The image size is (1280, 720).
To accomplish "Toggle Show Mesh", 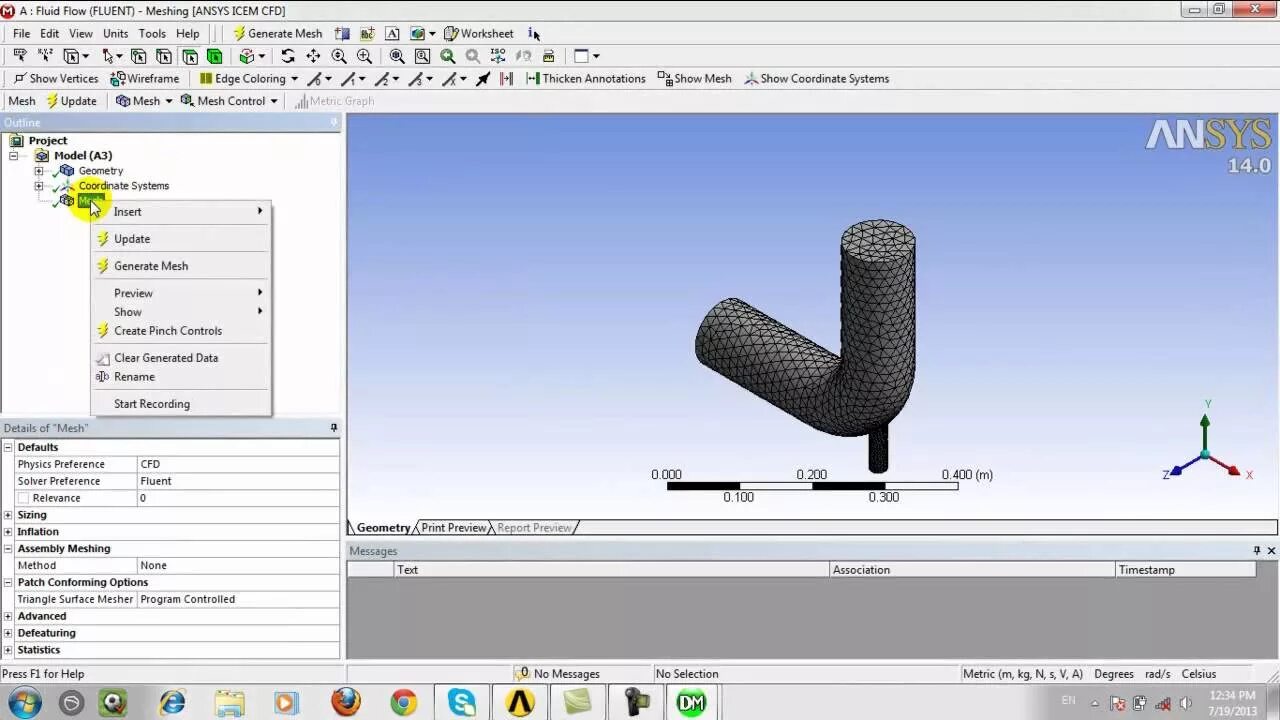I will point(695,78).
